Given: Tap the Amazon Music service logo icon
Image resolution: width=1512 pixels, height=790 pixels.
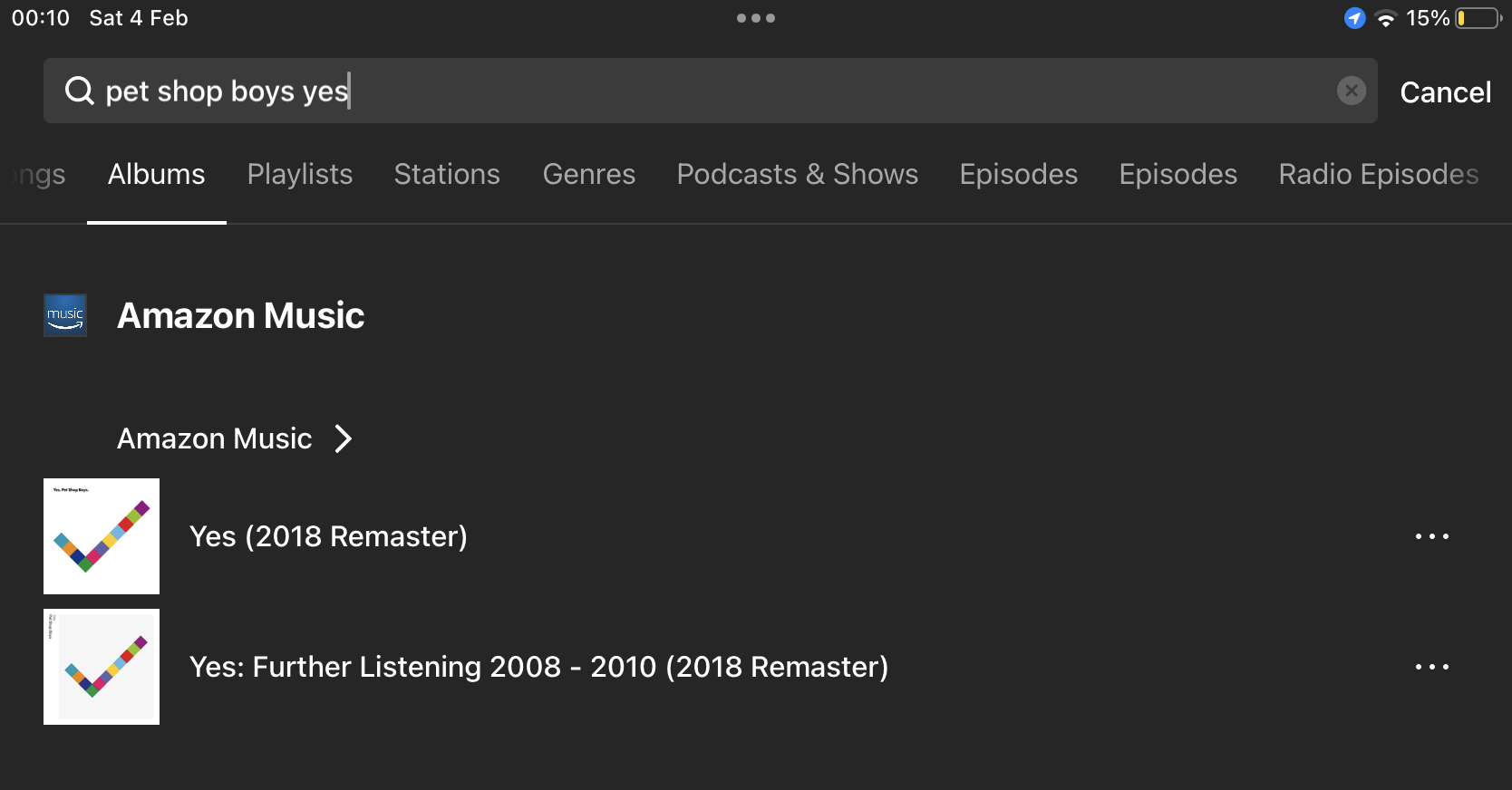Looking at the screenshot, I should click(65, 315).
